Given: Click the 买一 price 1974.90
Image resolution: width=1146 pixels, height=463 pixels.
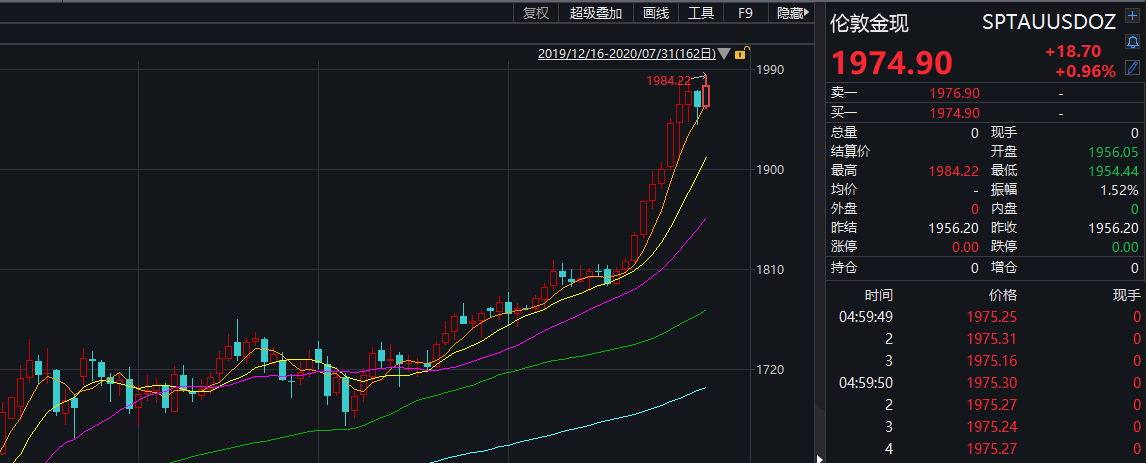Looking at the screenshot, I should (x=954, y=113).
